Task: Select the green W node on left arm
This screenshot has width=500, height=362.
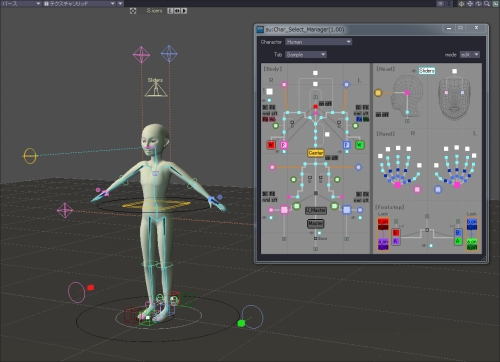Action: (360, 145)
